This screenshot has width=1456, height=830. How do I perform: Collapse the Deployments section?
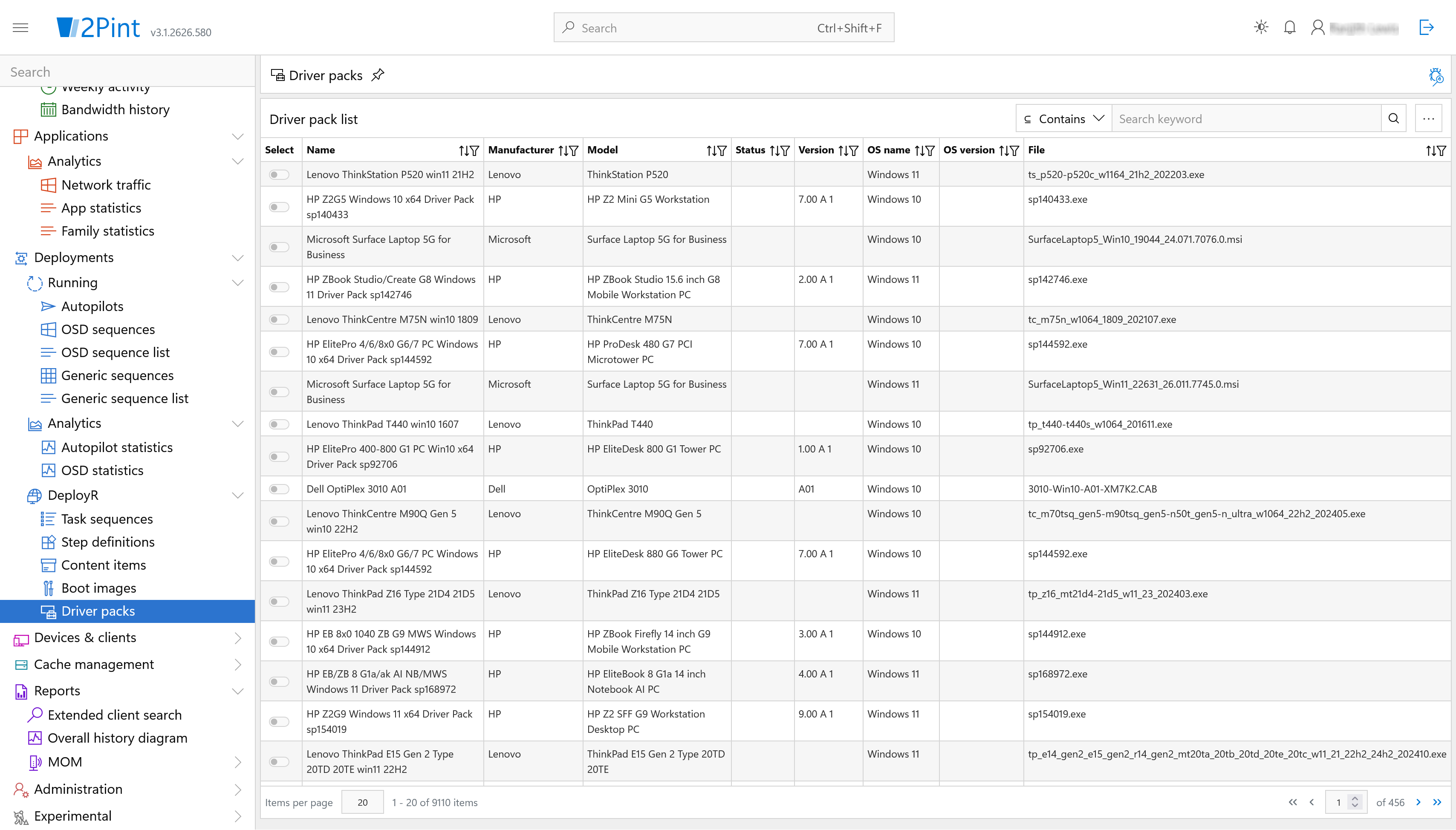238,258
